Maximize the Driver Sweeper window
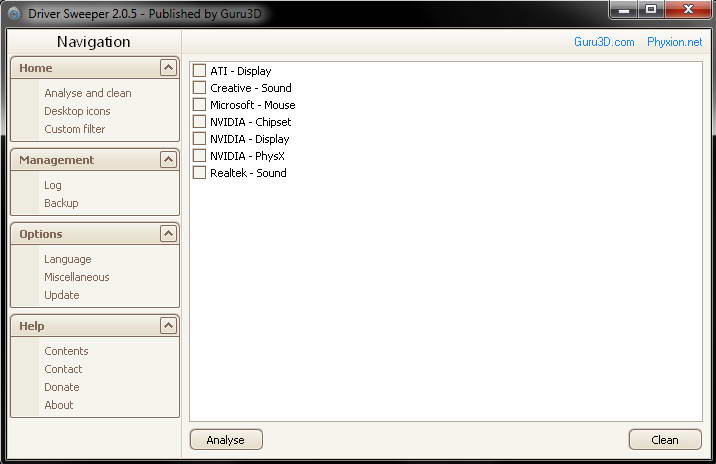The width and height of the screenshot is (716, 464). click(651, 10)
